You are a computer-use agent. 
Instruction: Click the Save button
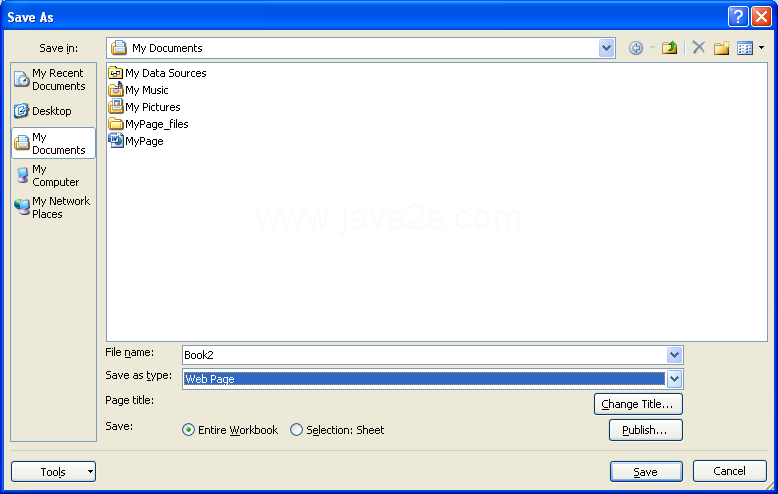(646, 472)
